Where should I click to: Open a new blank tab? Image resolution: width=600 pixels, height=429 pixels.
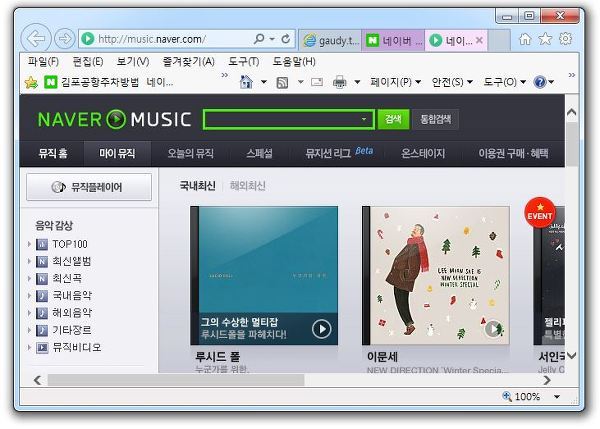click(499, 40)
